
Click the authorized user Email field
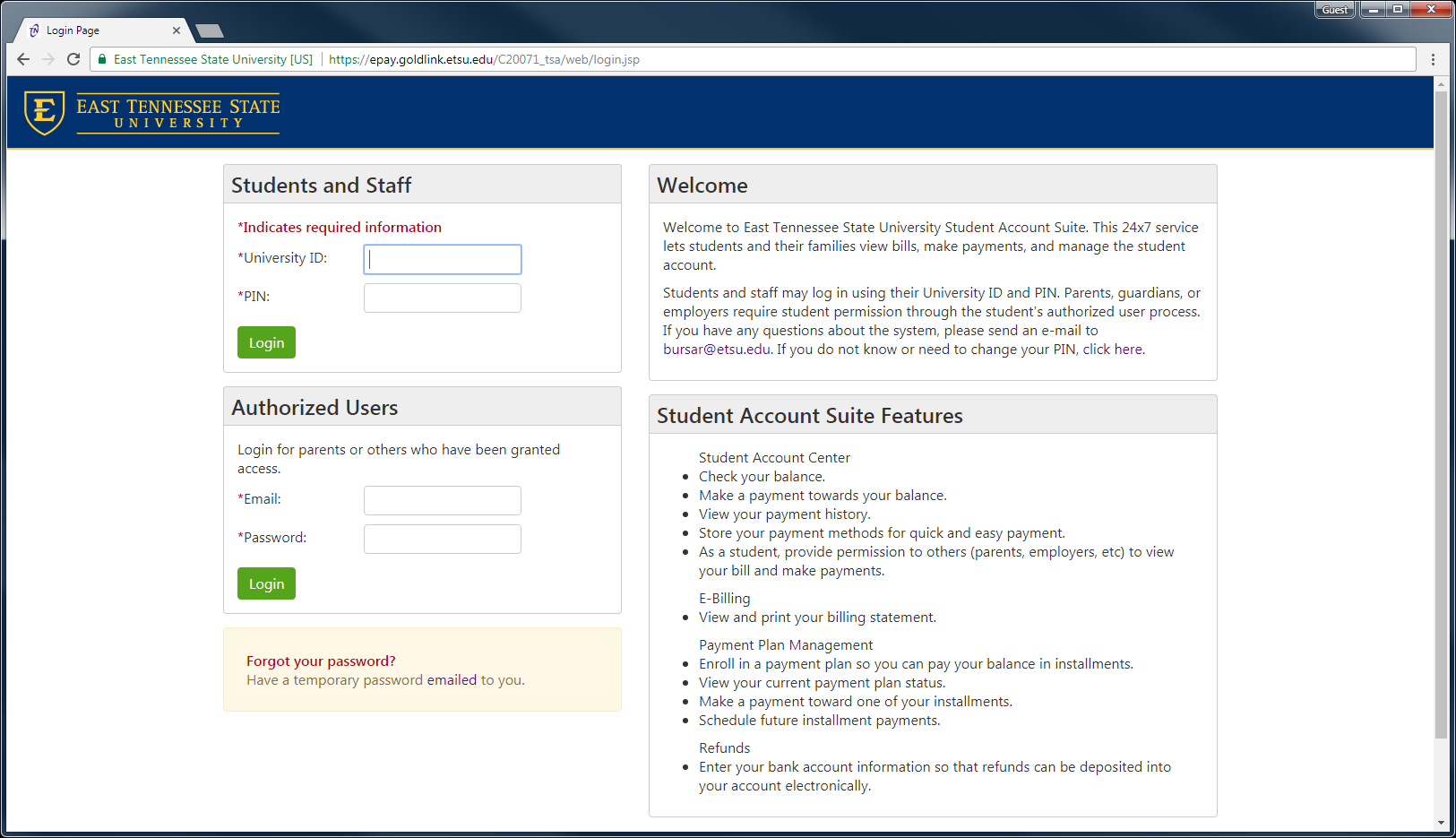(442, 500)
